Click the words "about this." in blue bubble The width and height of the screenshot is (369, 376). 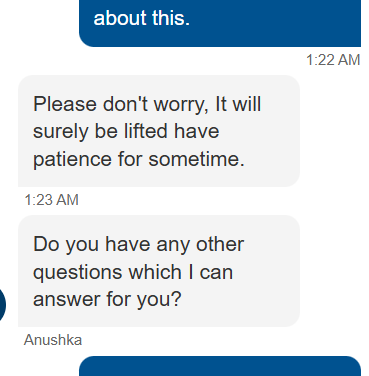click(x=142, y=18)
